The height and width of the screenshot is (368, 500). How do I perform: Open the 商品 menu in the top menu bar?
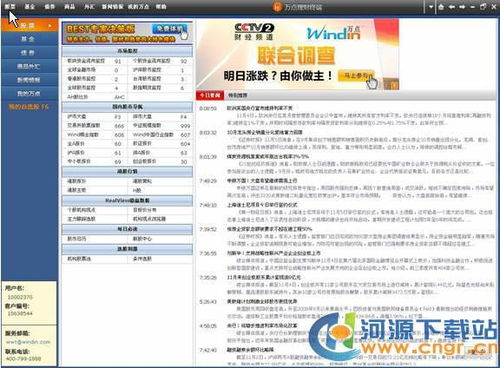click(69, 7)
